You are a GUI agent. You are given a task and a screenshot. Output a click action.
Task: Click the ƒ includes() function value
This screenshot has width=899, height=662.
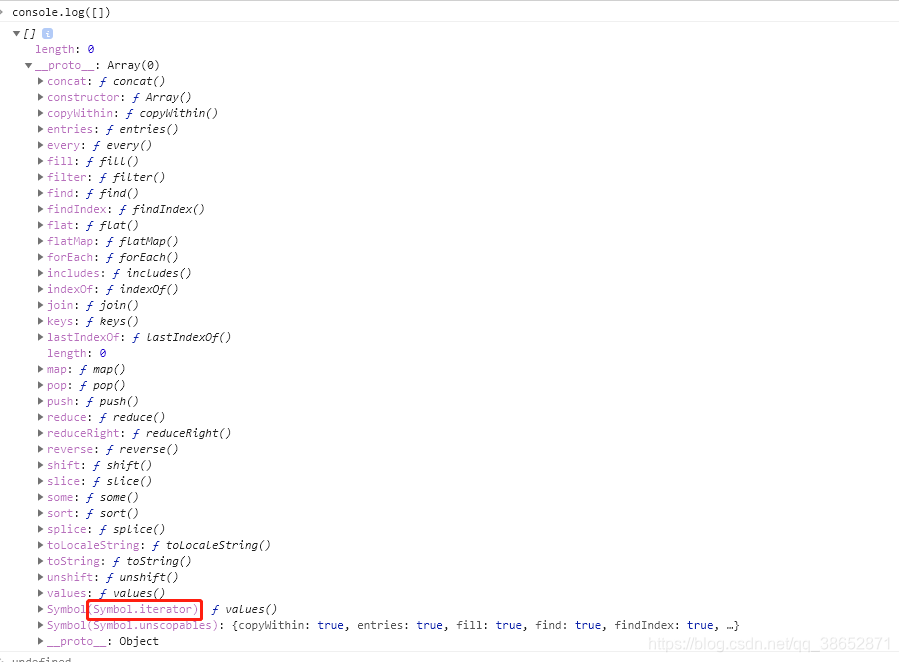(151, 273)
